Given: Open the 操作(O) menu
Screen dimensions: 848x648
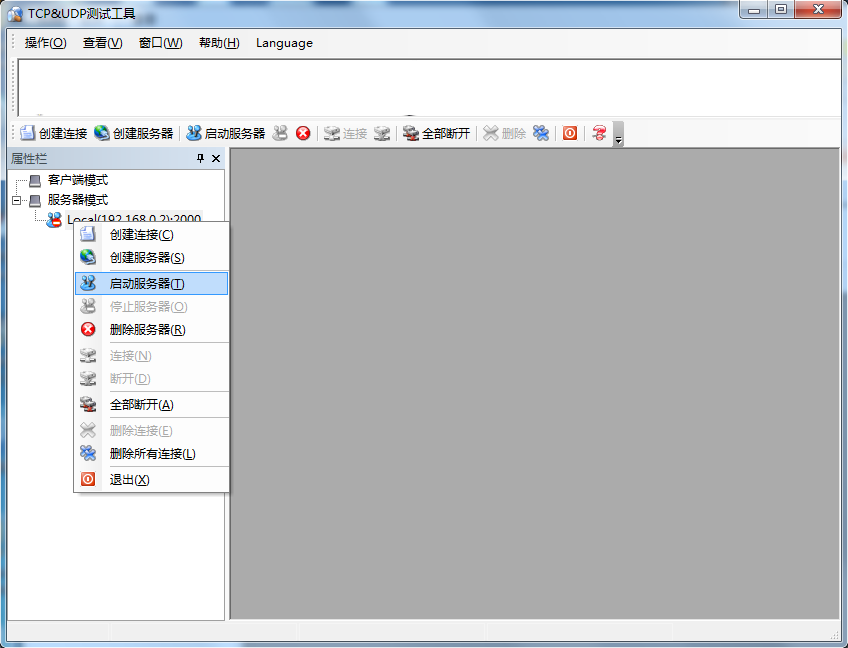Looking at the screenshot, I should (45, 43).
